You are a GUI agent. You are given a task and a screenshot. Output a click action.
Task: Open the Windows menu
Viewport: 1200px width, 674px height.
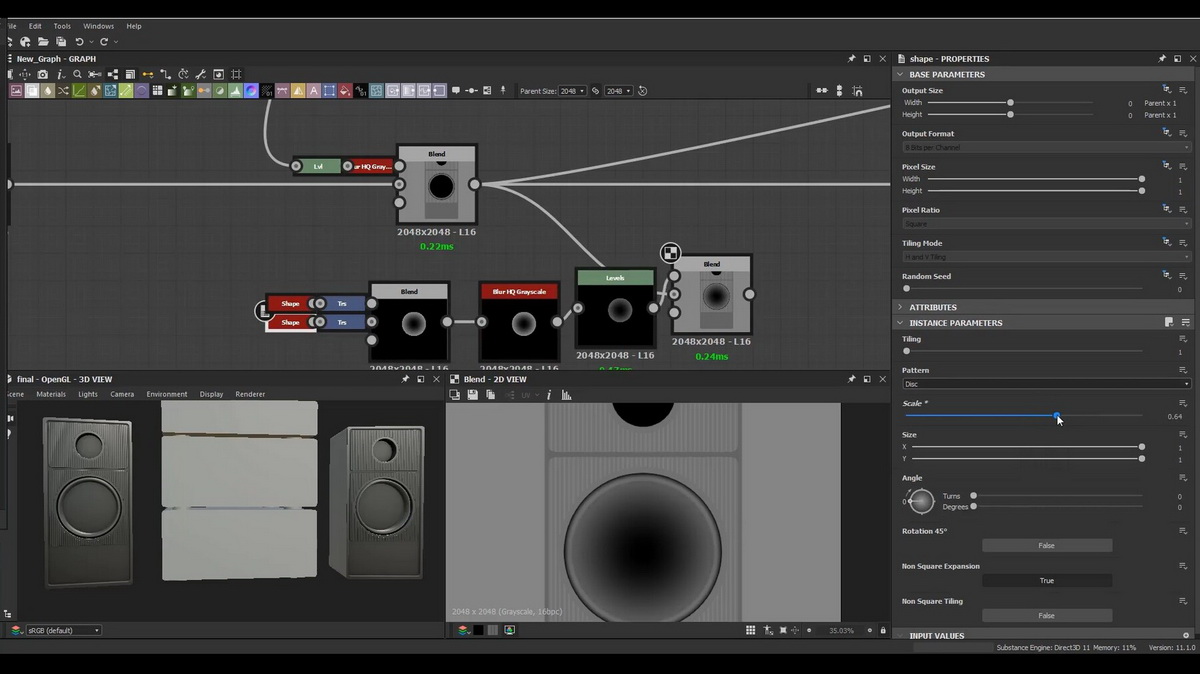[x=98, y=26]
